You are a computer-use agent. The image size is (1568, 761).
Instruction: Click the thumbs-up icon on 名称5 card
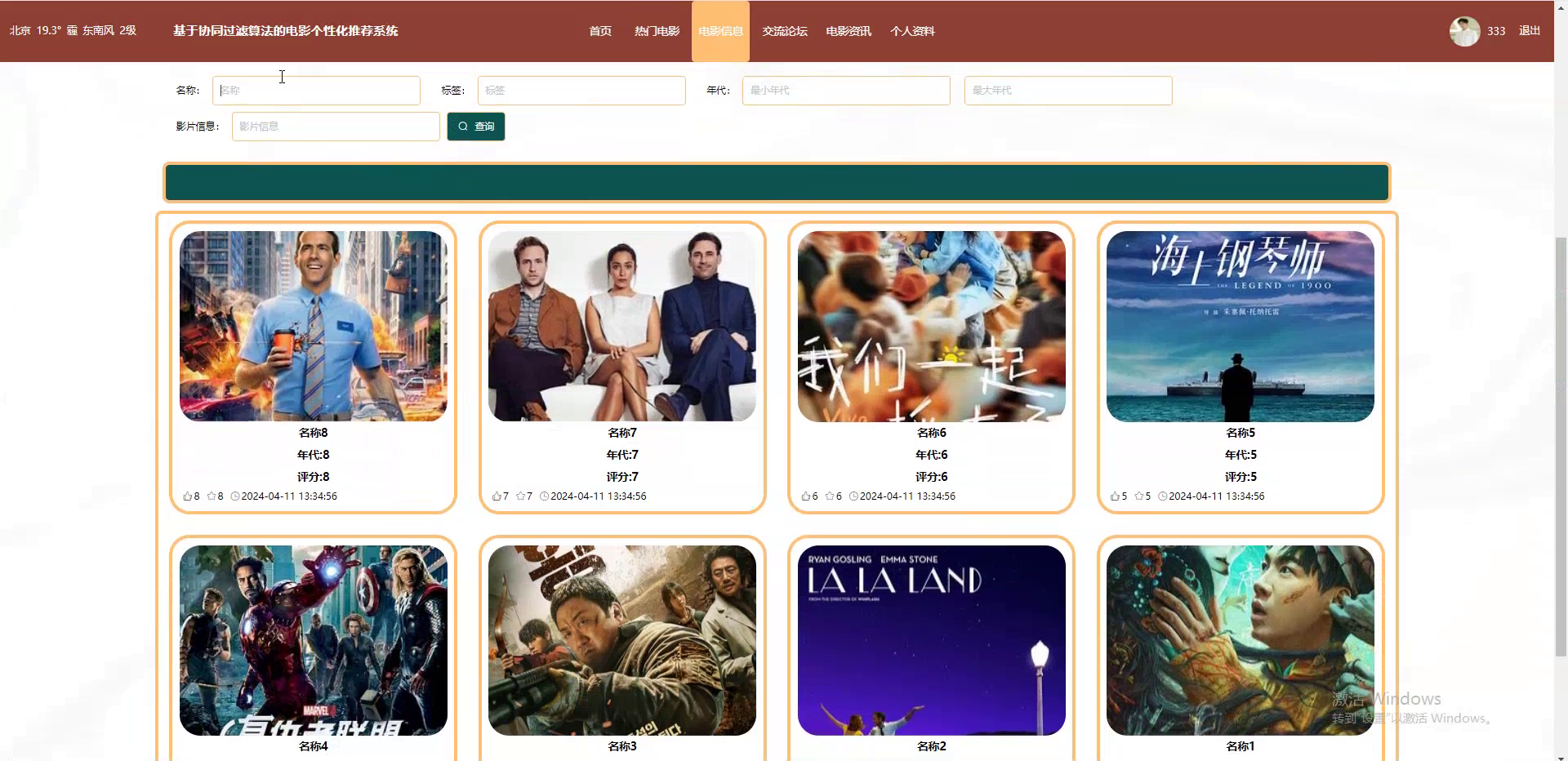(x=1115, y=496)
